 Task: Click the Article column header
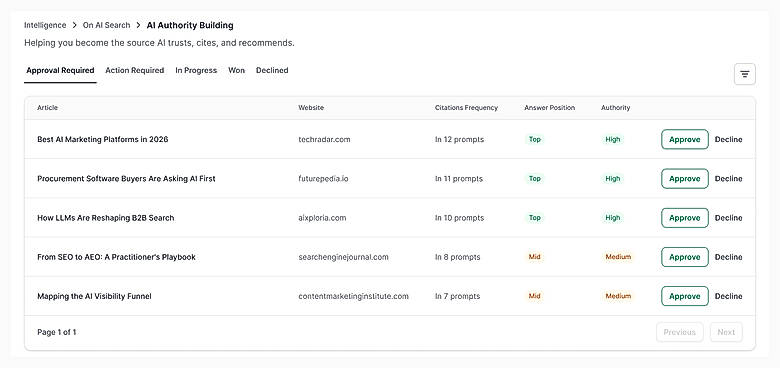(47, 107)
